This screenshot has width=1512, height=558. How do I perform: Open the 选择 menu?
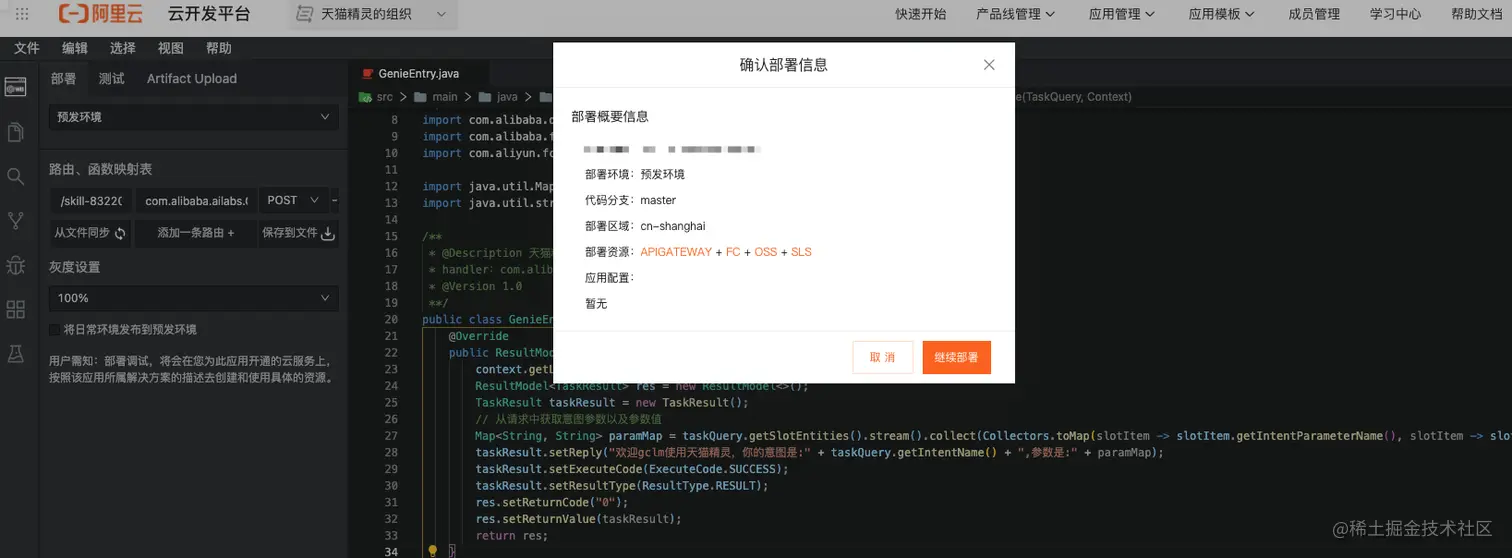point(123,48)
